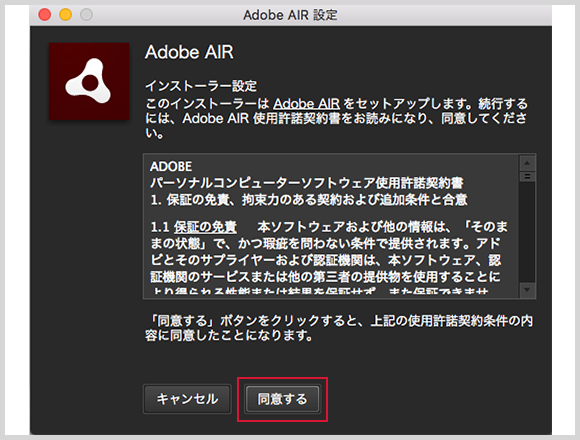Click the large Adobe AIR heading

click(x=189, y=52)
